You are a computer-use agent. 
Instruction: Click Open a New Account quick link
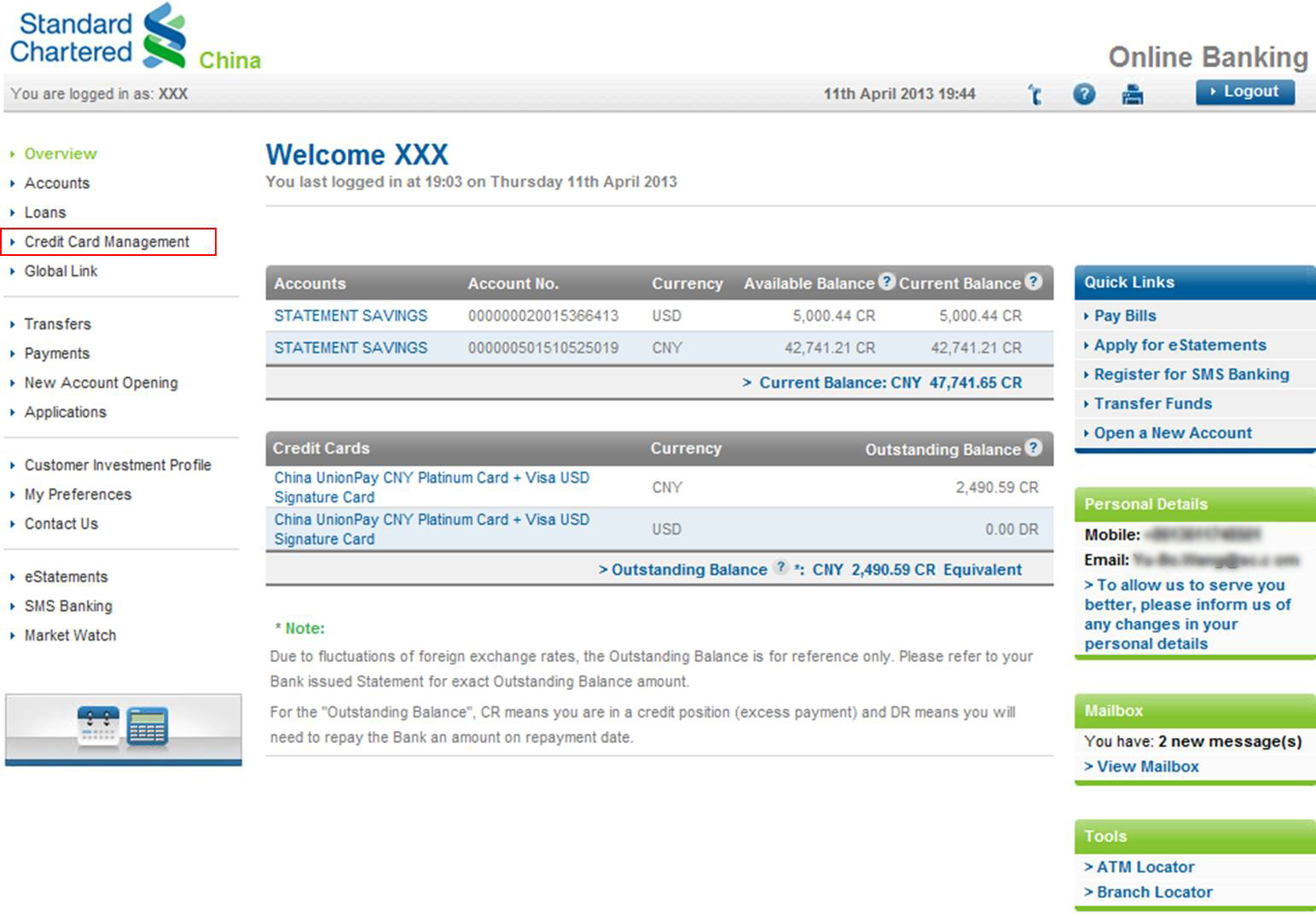pos(1173,432)
